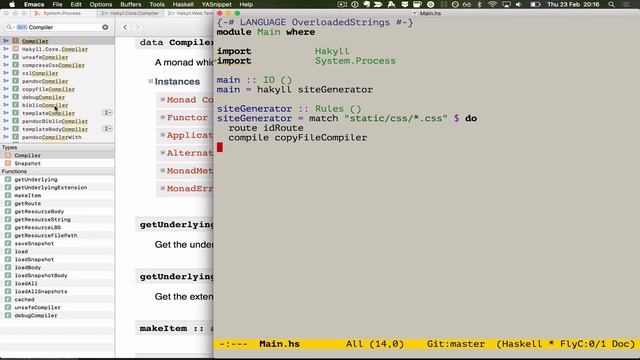Select the Compiler search result
The image size is (640, 360).
(57, 41)
